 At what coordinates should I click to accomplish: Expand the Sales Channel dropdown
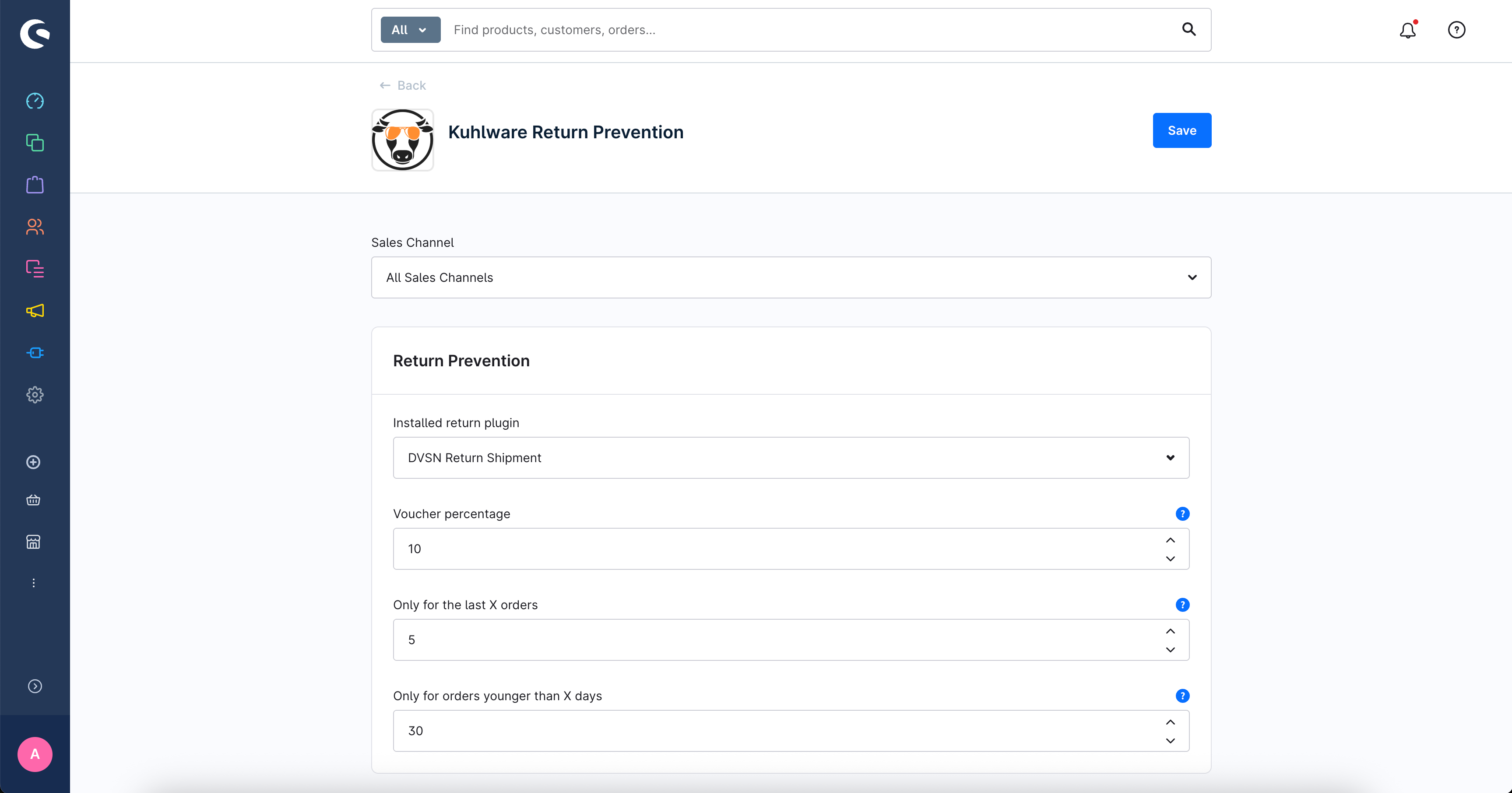[791, 277]
